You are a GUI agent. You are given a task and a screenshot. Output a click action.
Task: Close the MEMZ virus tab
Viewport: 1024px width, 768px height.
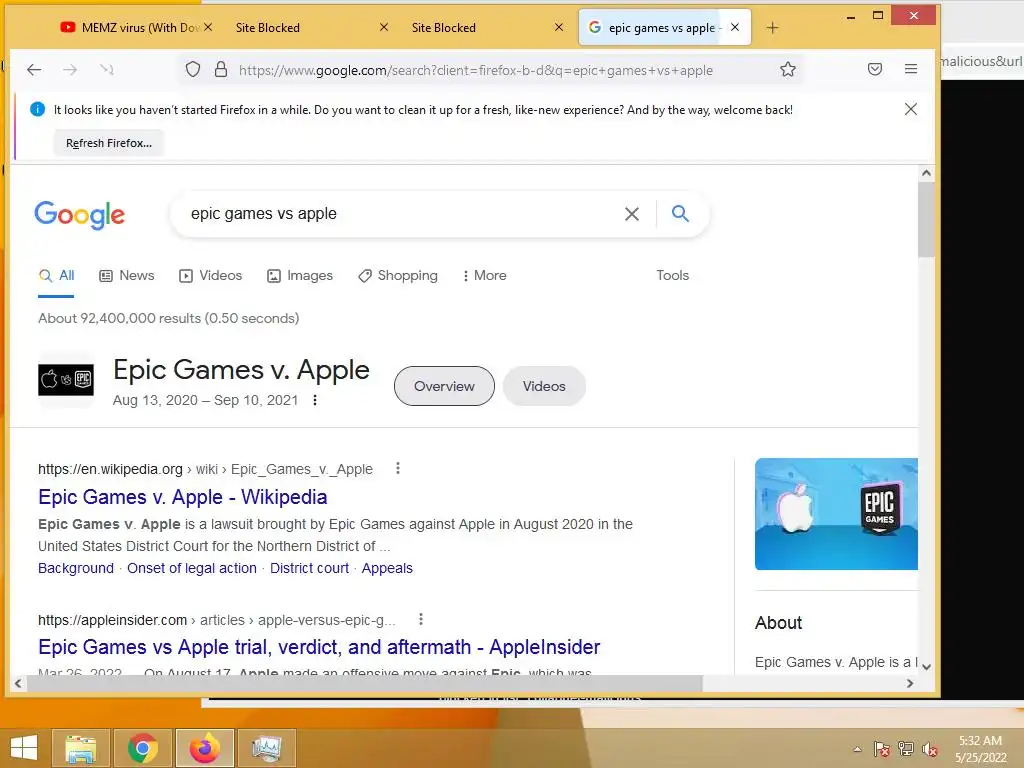pyautogui.click(x=208, y=27)
